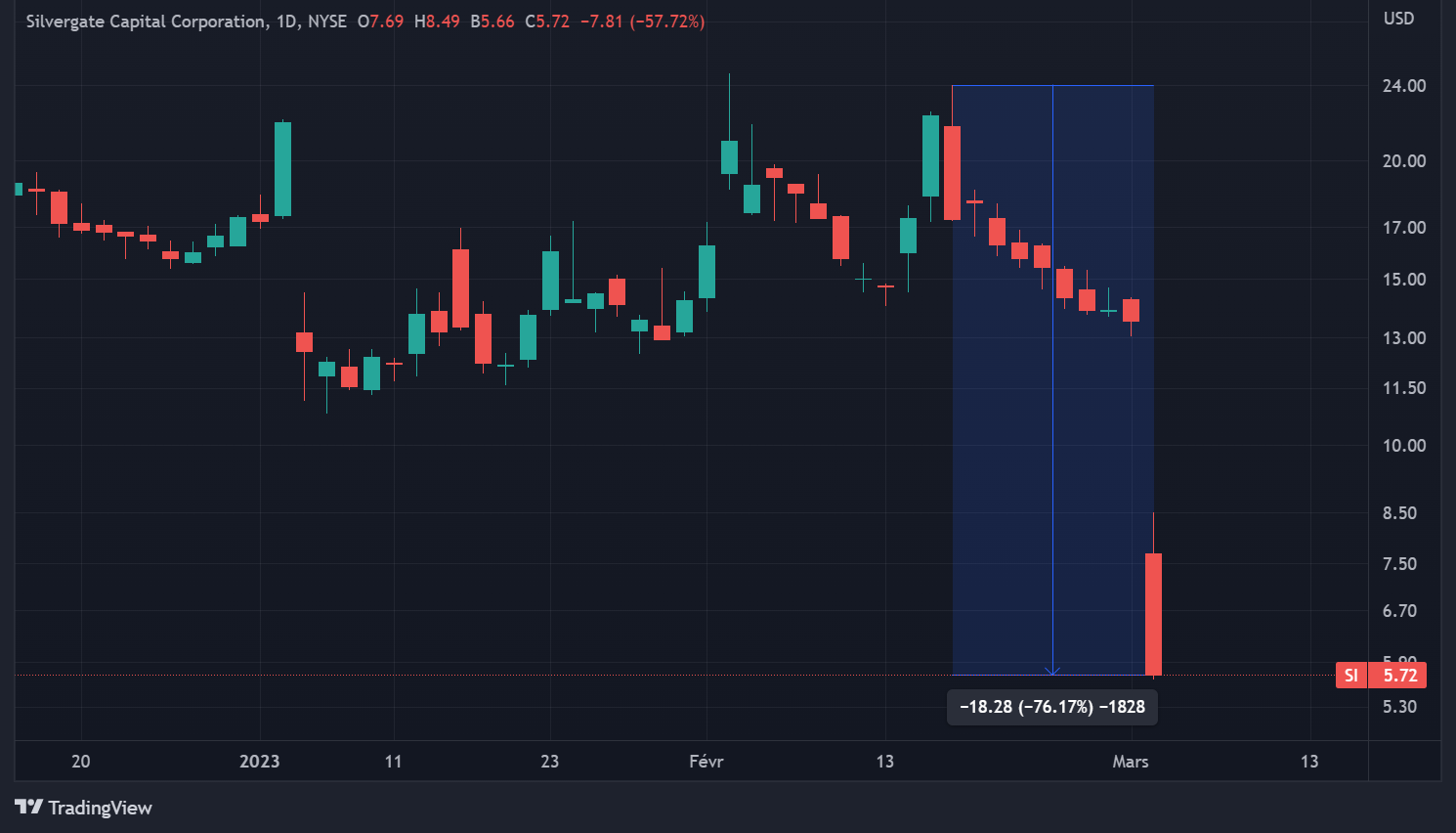Select the Silvergate Capital Corporation symbol title
This screenshot has height=833, width=1456.
(x=145, y=22)
